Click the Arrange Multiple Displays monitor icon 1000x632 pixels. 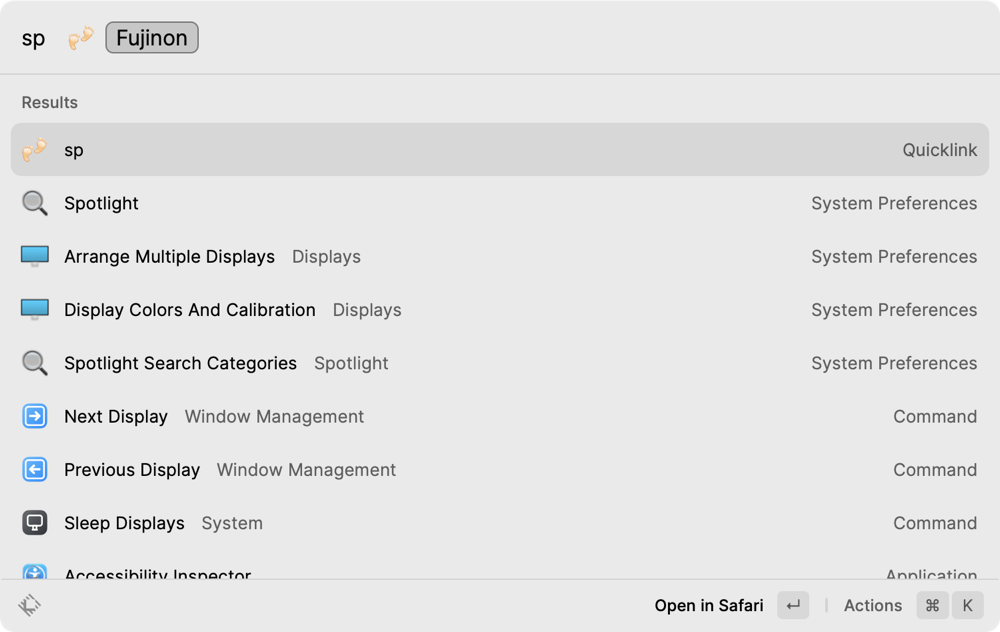click(35, 257)
